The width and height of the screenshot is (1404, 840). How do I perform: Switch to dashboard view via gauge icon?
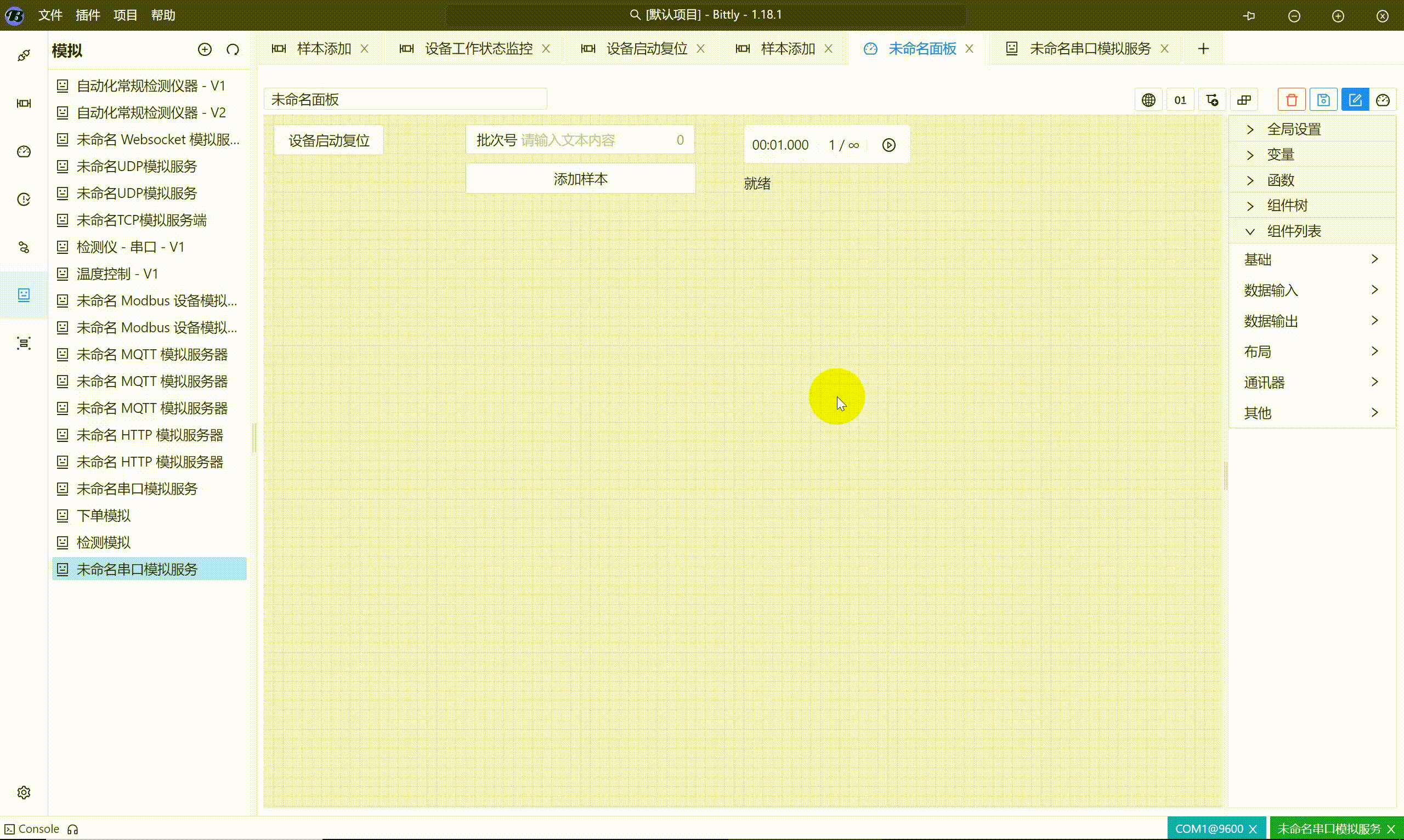pos(1384,100)
